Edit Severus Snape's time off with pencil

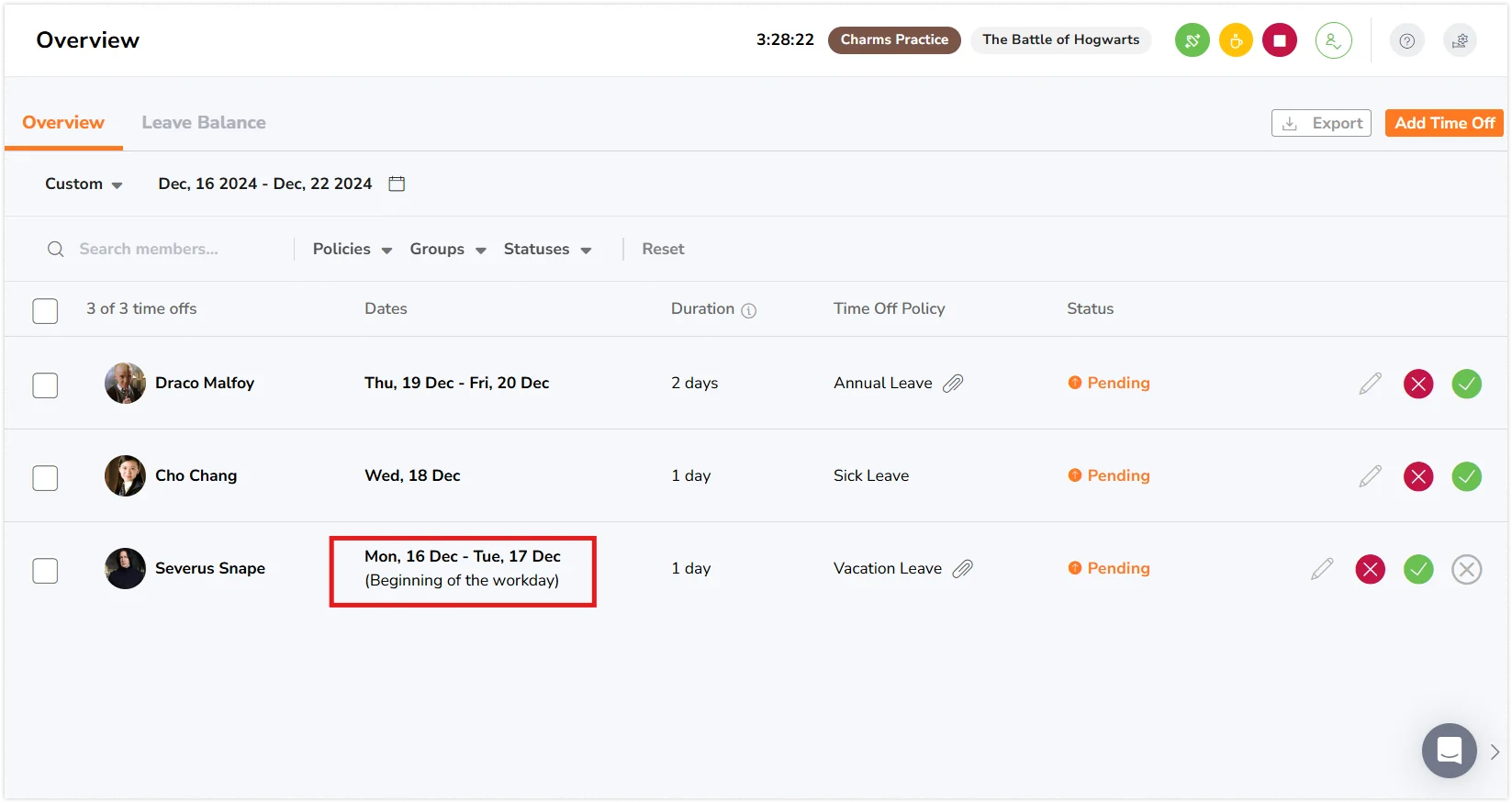(x=1322, y=569)
